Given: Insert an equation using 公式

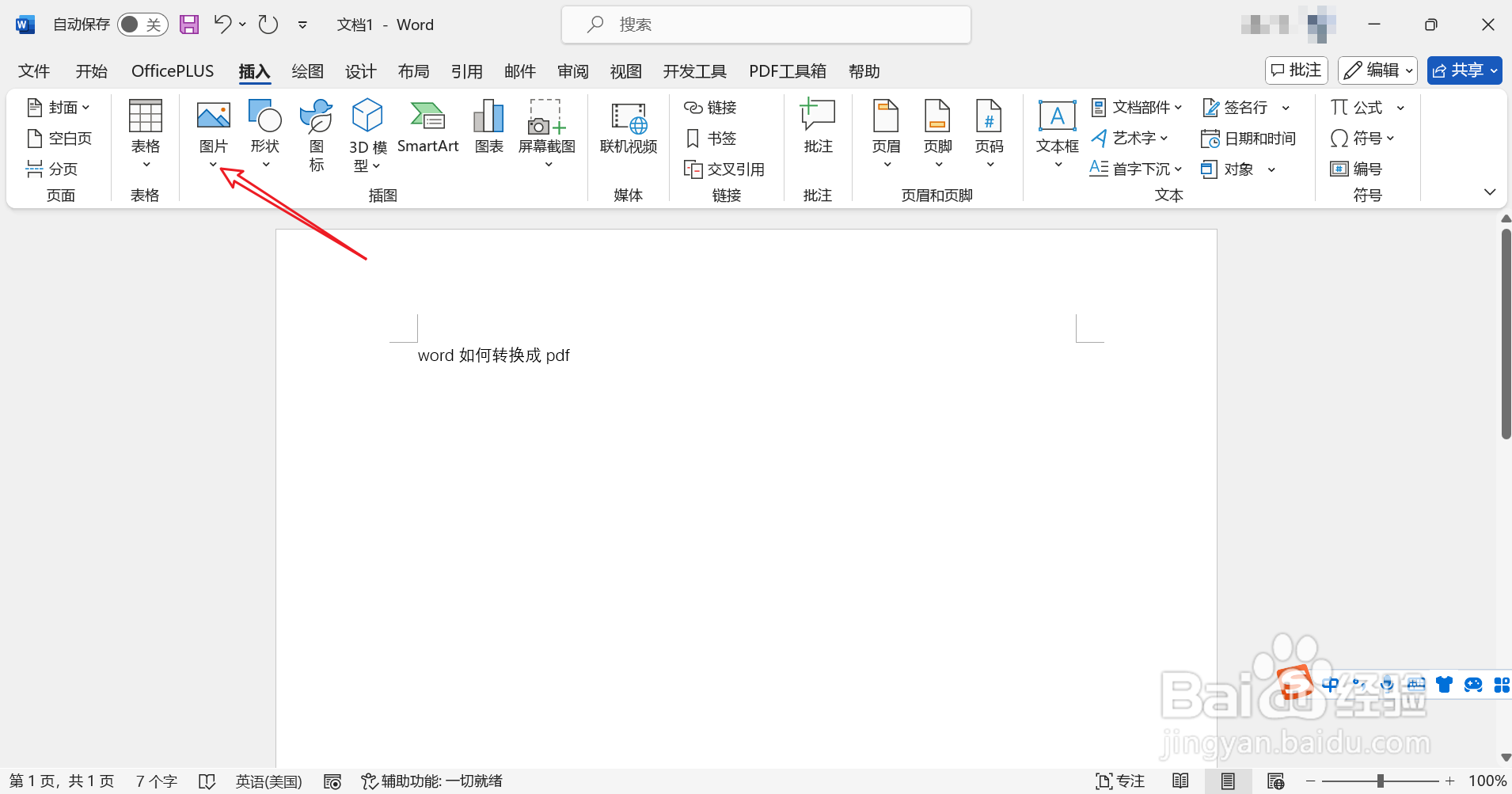Looking at the screenshot, I should tap(1363, 106).
